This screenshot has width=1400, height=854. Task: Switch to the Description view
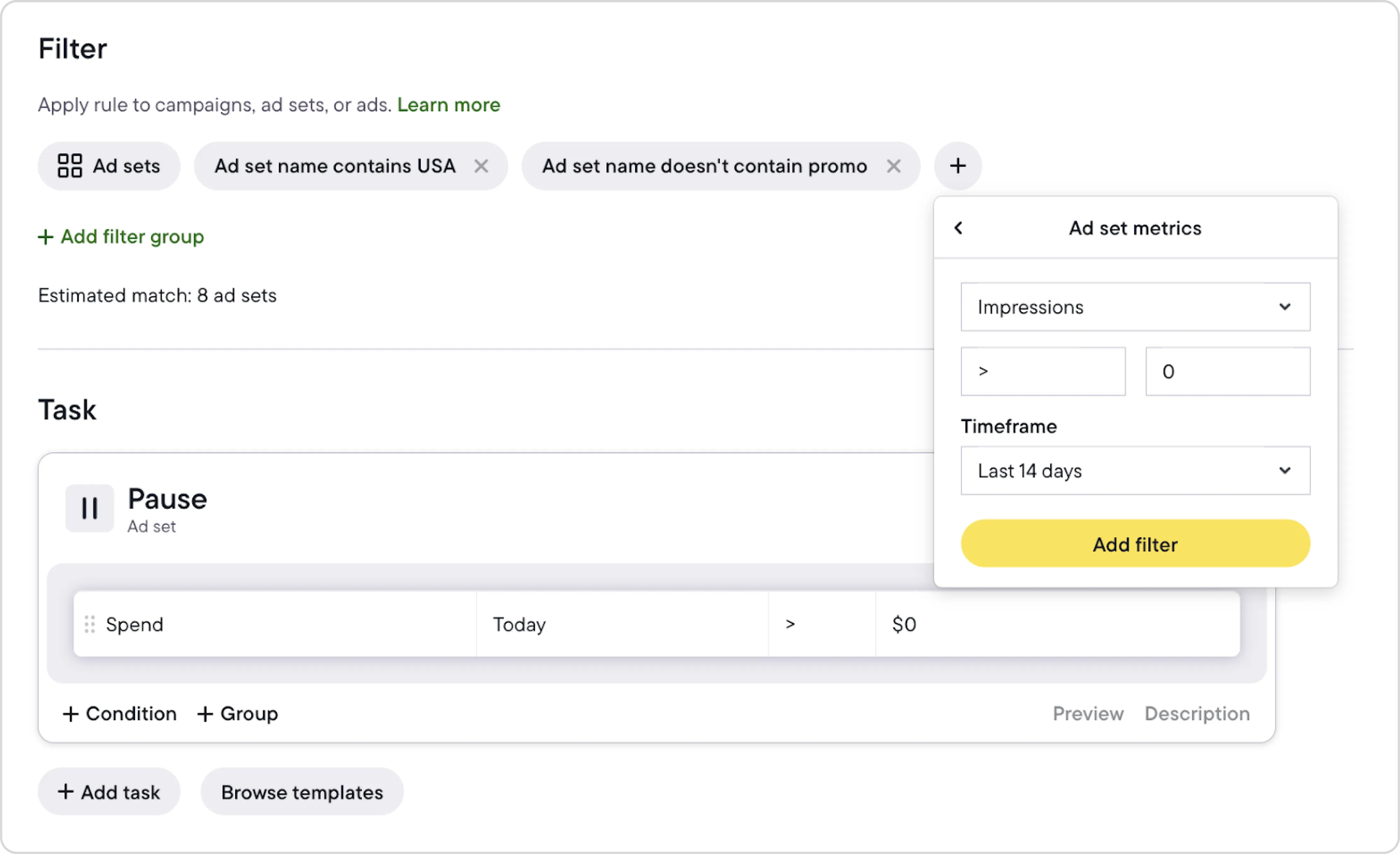[1197, 714]
